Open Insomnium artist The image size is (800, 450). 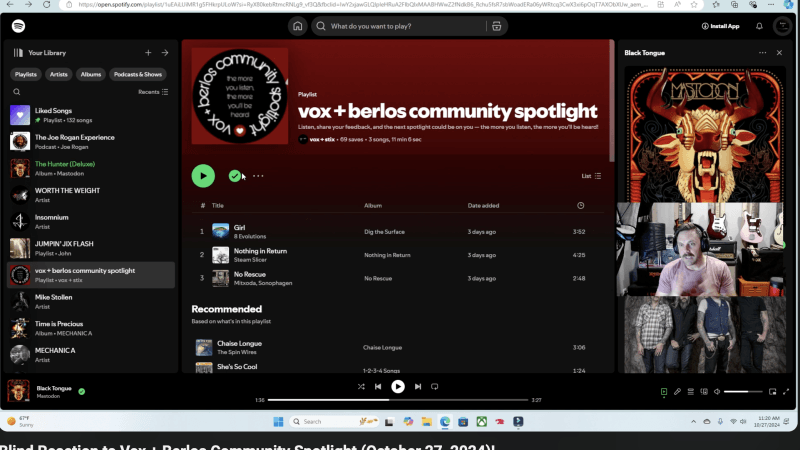click(91, 221)
